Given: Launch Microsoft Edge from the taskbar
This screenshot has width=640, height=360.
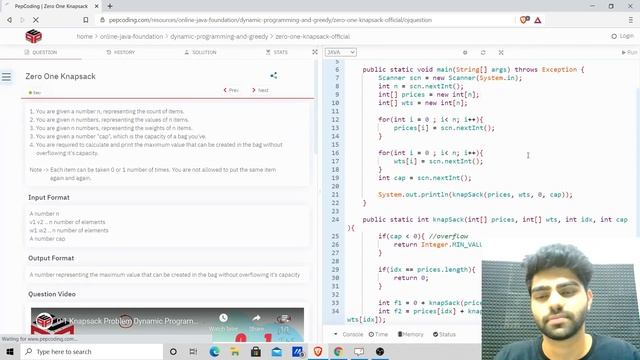Looking at the screenshot, I should point(214,351).
